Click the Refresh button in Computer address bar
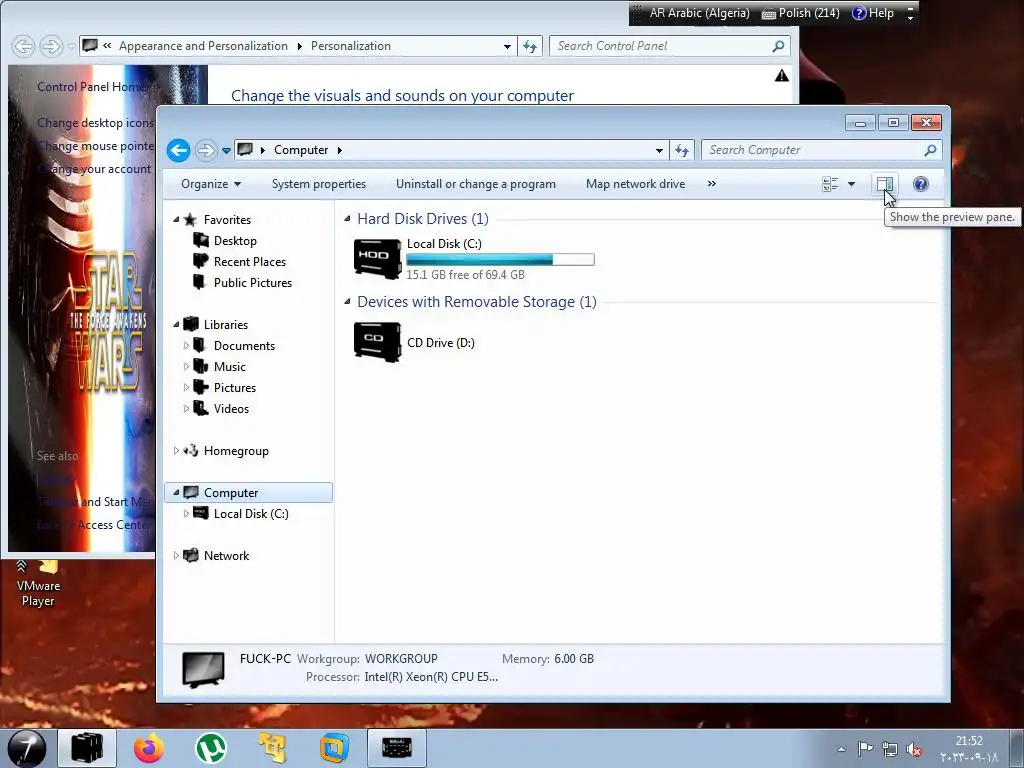Viewport: 1024px width, 768px height. pos(682,150)
